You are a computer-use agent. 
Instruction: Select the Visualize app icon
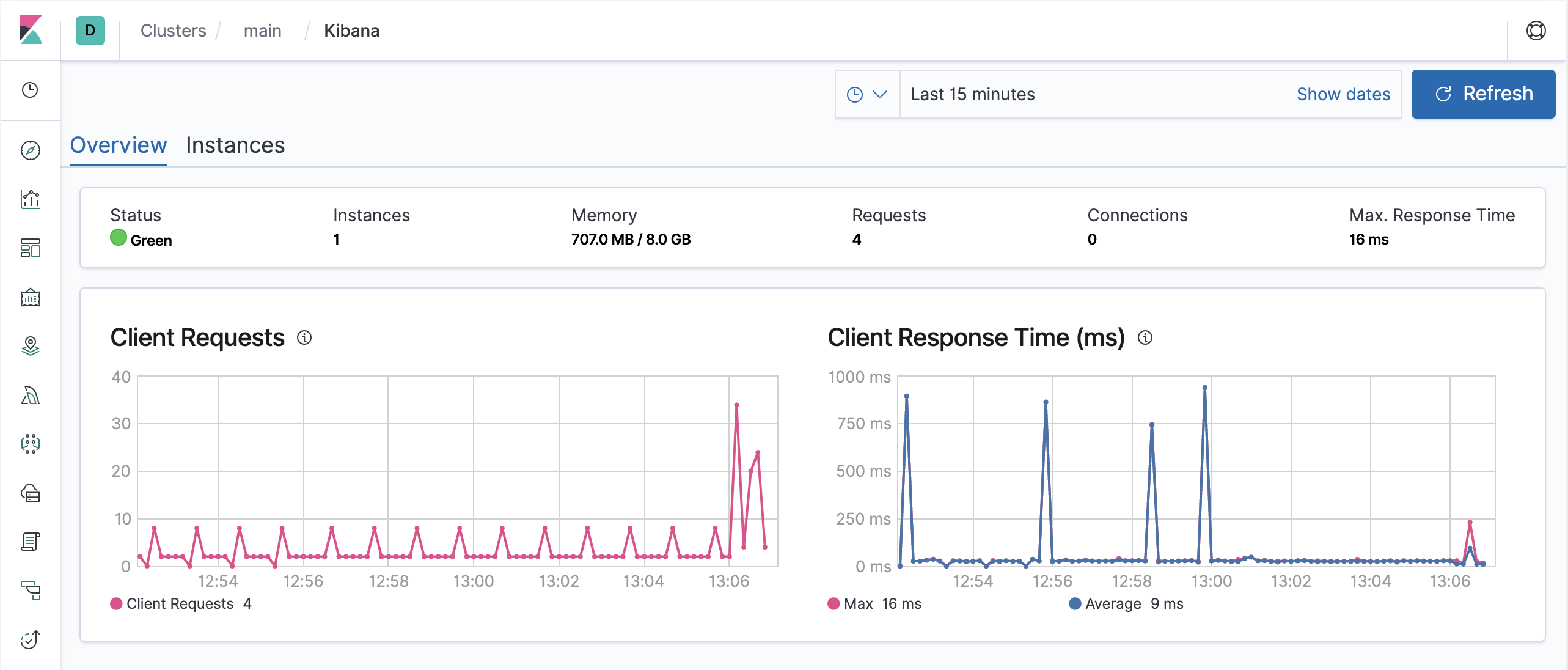[x=30, y=200]
